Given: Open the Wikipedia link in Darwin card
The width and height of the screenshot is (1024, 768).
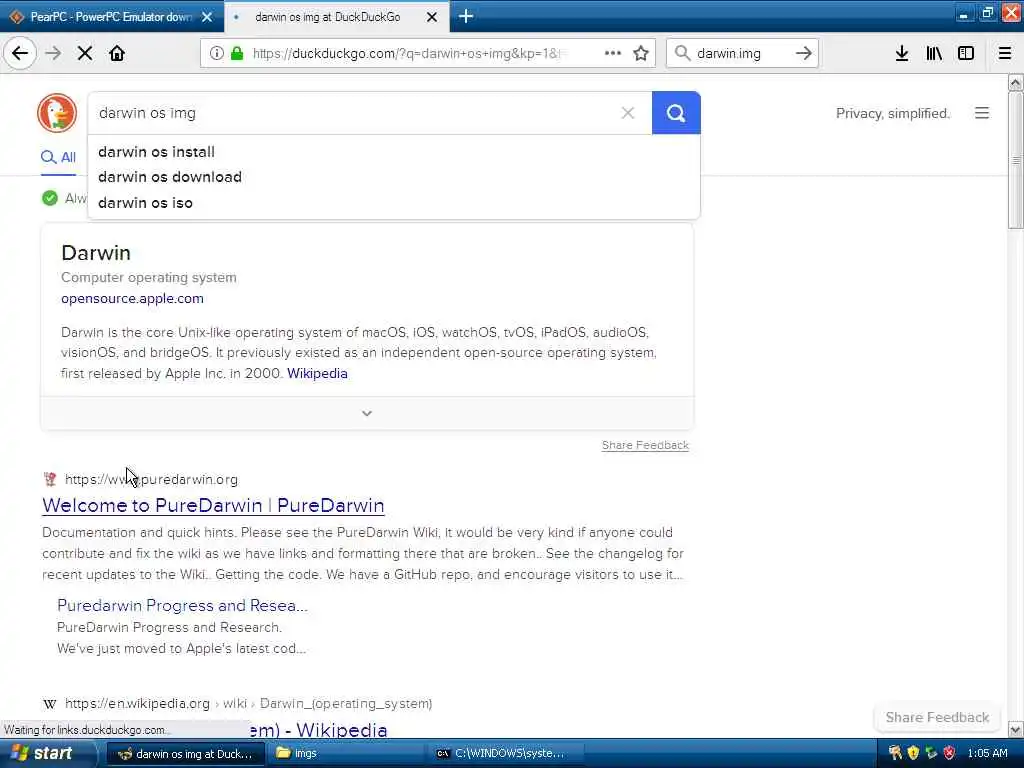Looking at the screenshot, I should click(317, 374).
